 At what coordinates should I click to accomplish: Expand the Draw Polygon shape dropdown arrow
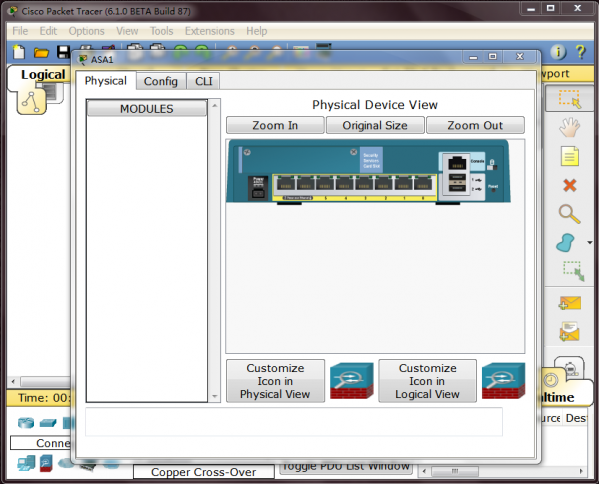point(589,243)
